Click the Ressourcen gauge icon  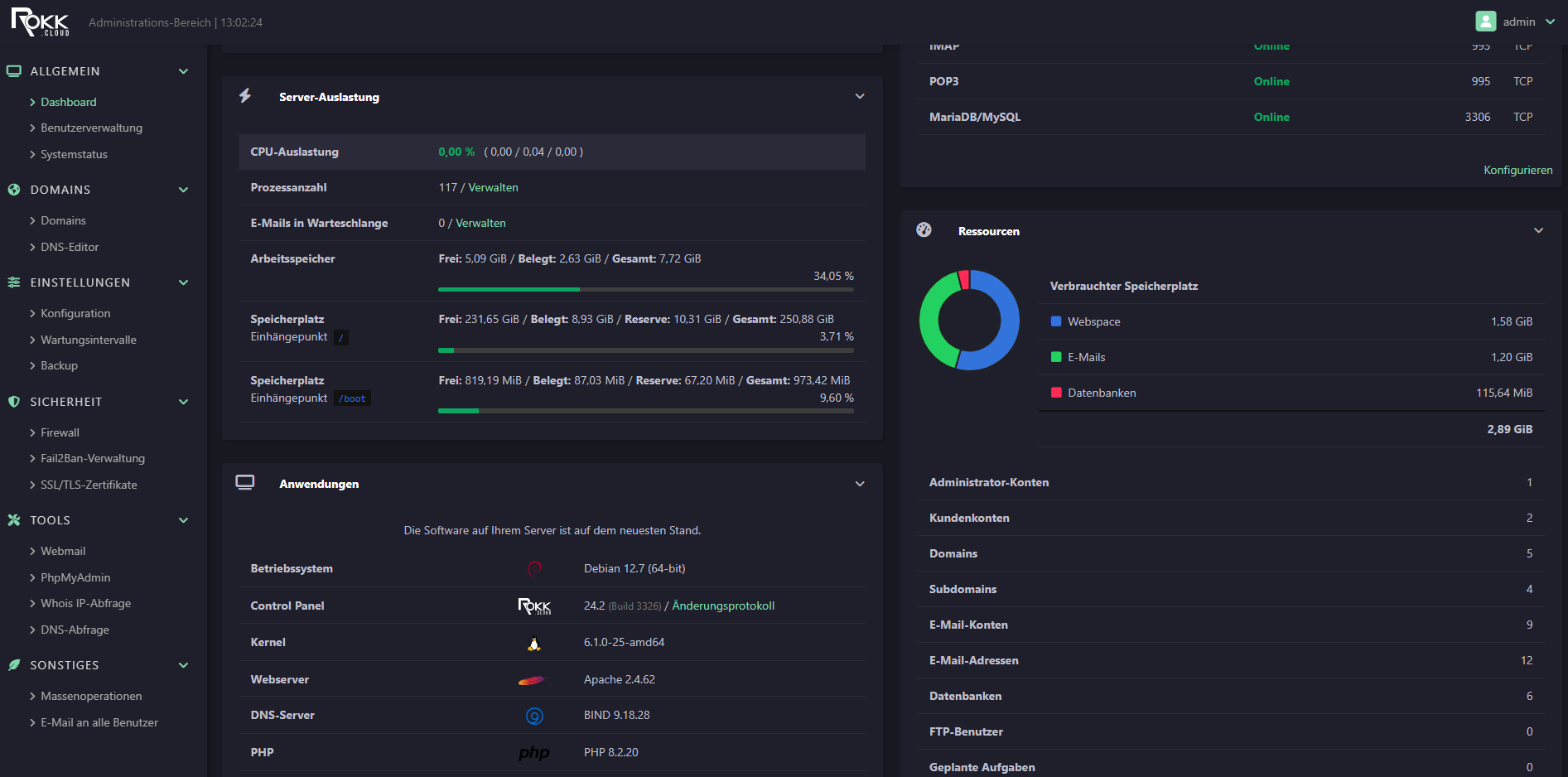click(924, 230)
